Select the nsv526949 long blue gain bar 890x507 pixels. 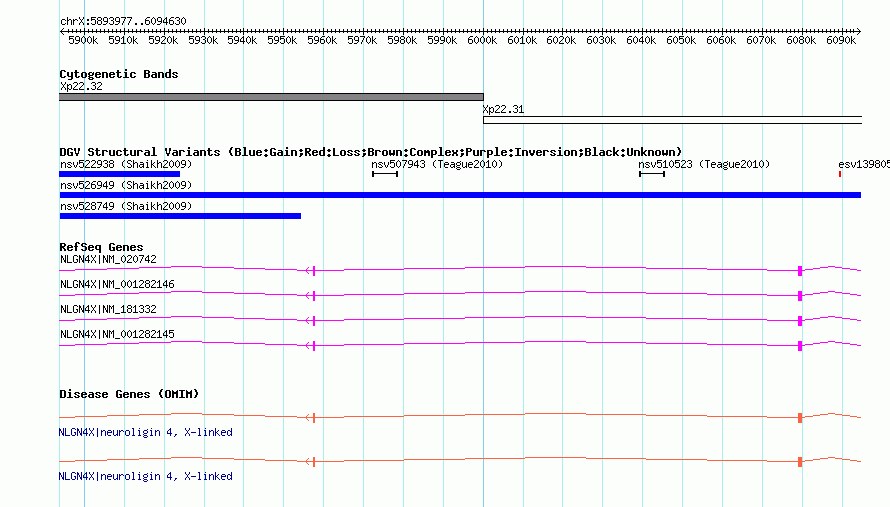point(460,195)
